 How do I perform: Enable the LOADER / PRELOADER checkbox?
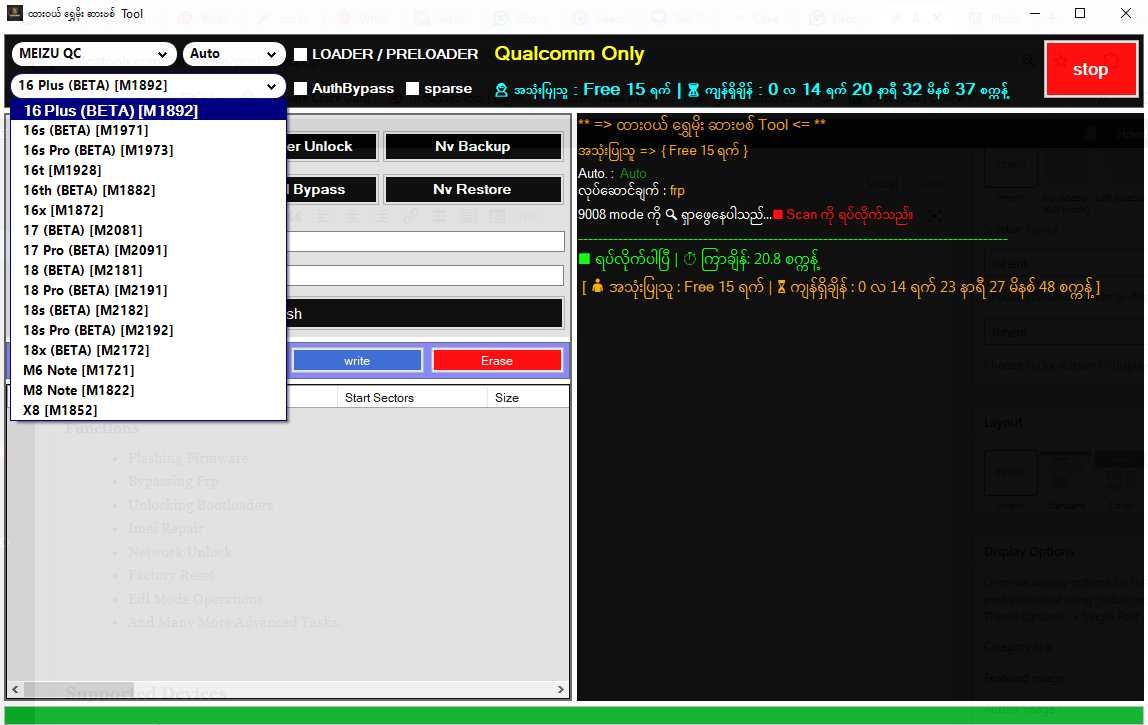click(300, 55)
